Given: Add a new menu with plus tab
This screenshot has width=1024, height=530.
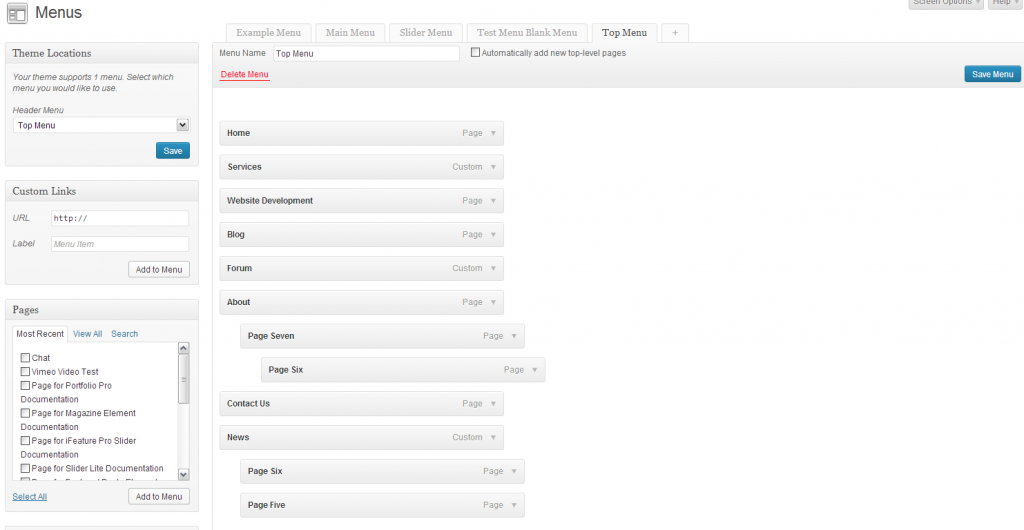Looking at the screenshot, I should [675, 33].
